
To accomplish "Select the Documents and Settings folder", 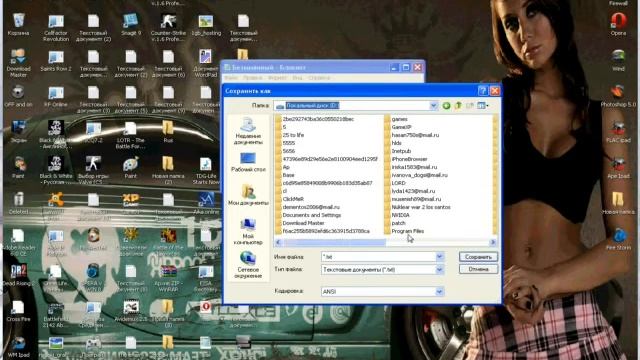I will tap(308, 215).
